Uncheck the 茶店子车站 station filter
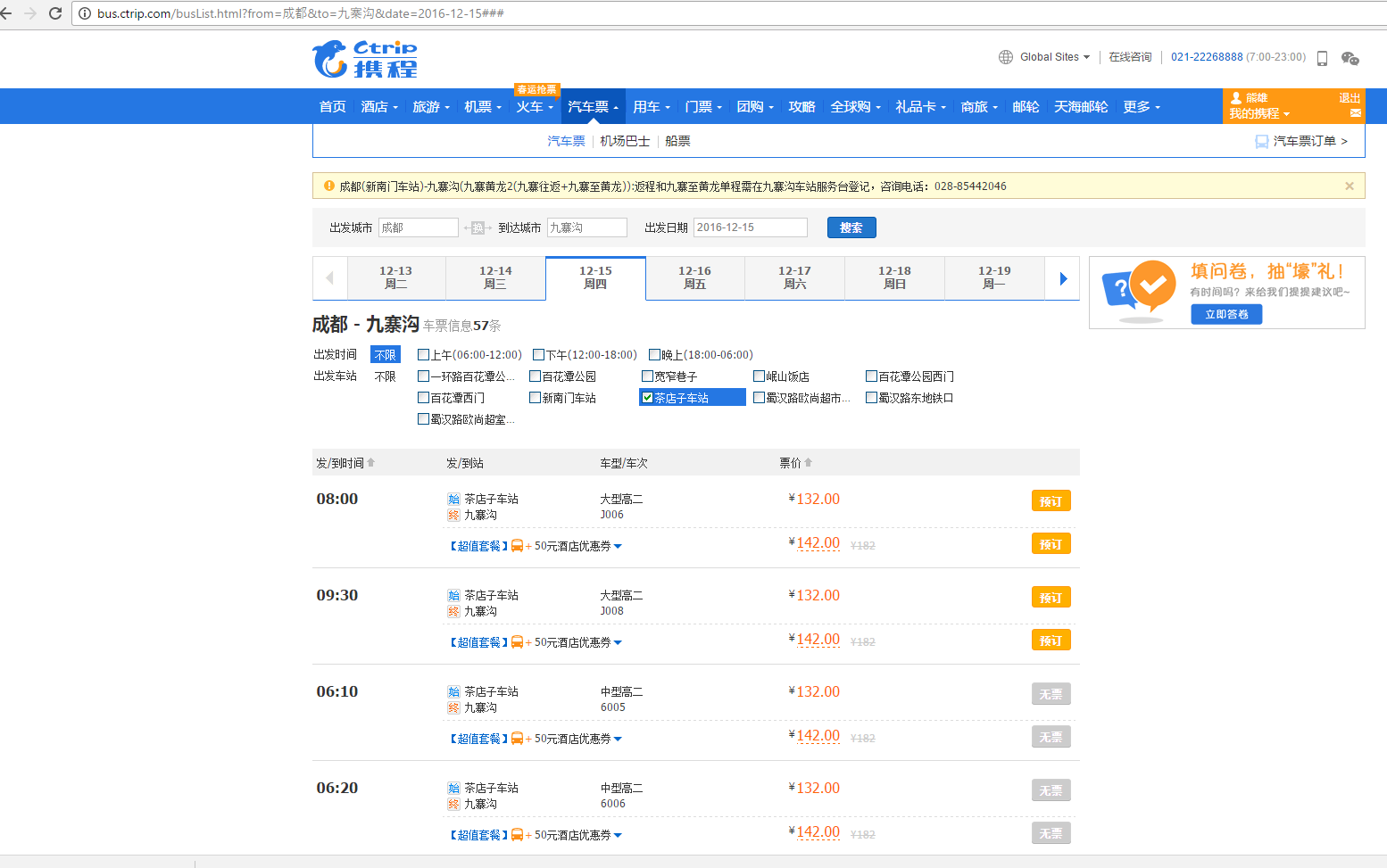This screenshot has height=868, width=1387. pos(647,398)
